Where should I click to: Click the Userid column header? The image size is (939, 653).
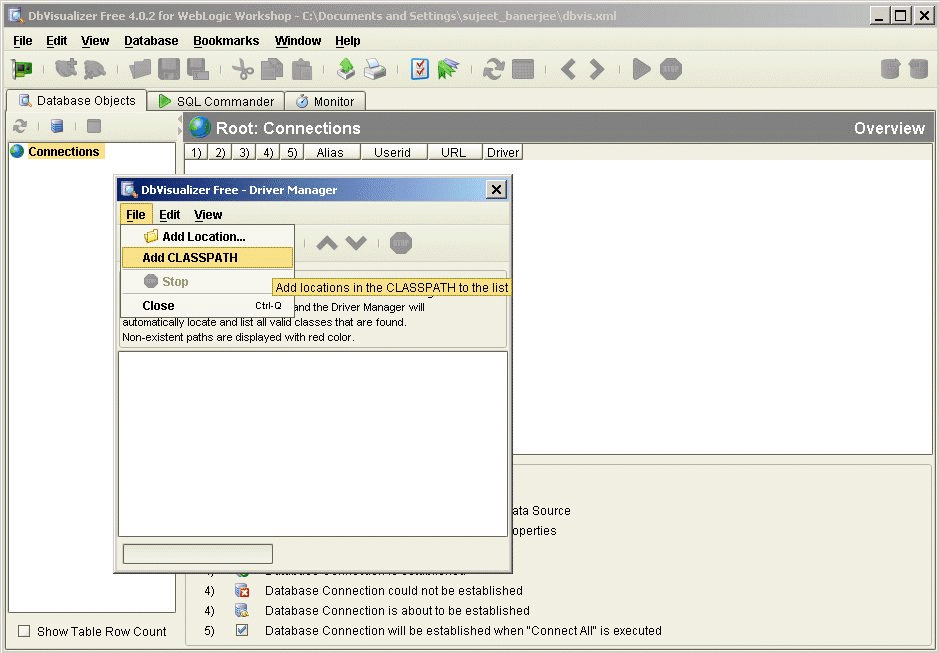[392, 152]
